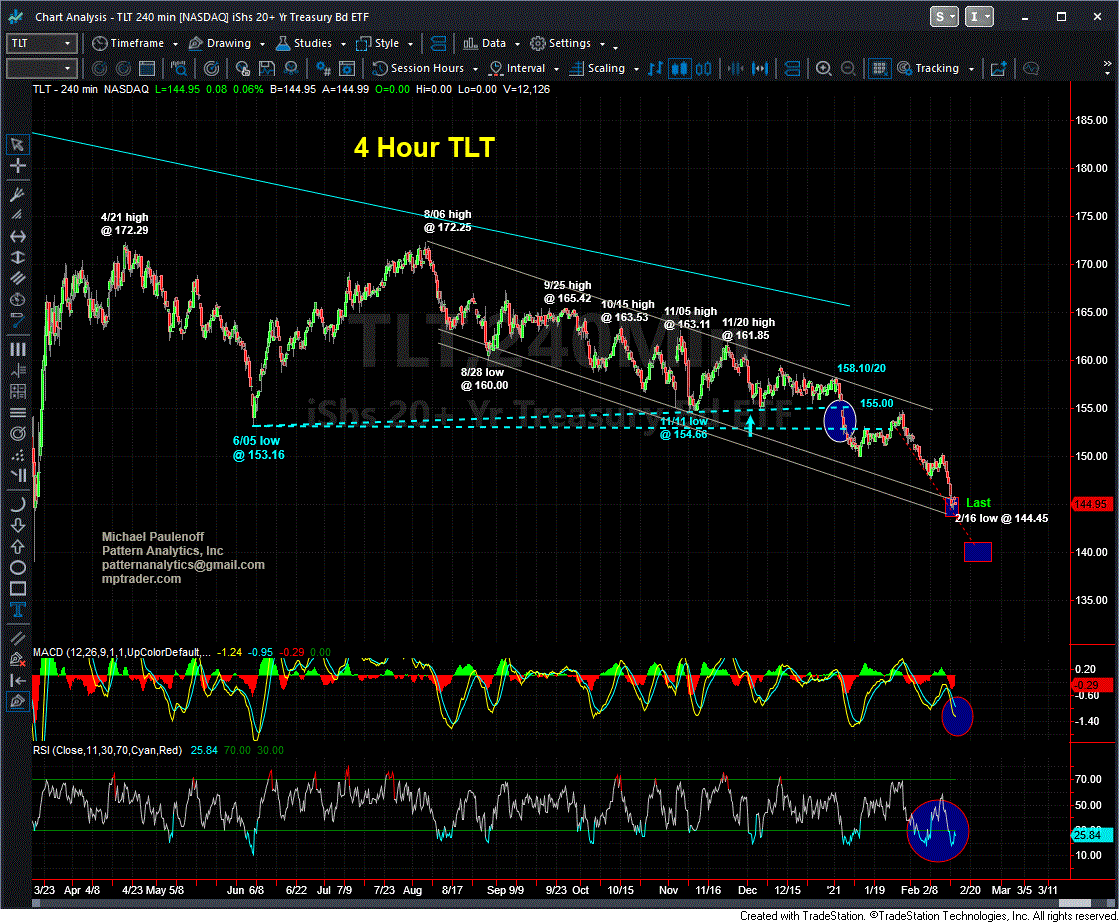The image size is (1119, 922).
Task: Click the -0.29 MACD value marker on axis
Action: coord(1090,685)
